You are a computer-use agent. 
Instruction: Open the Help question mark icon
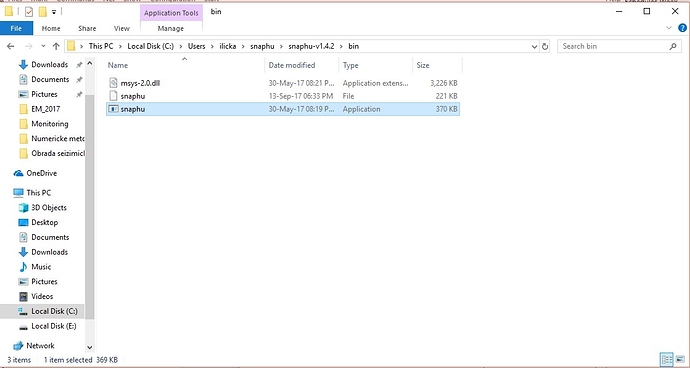tap(683, 28)
